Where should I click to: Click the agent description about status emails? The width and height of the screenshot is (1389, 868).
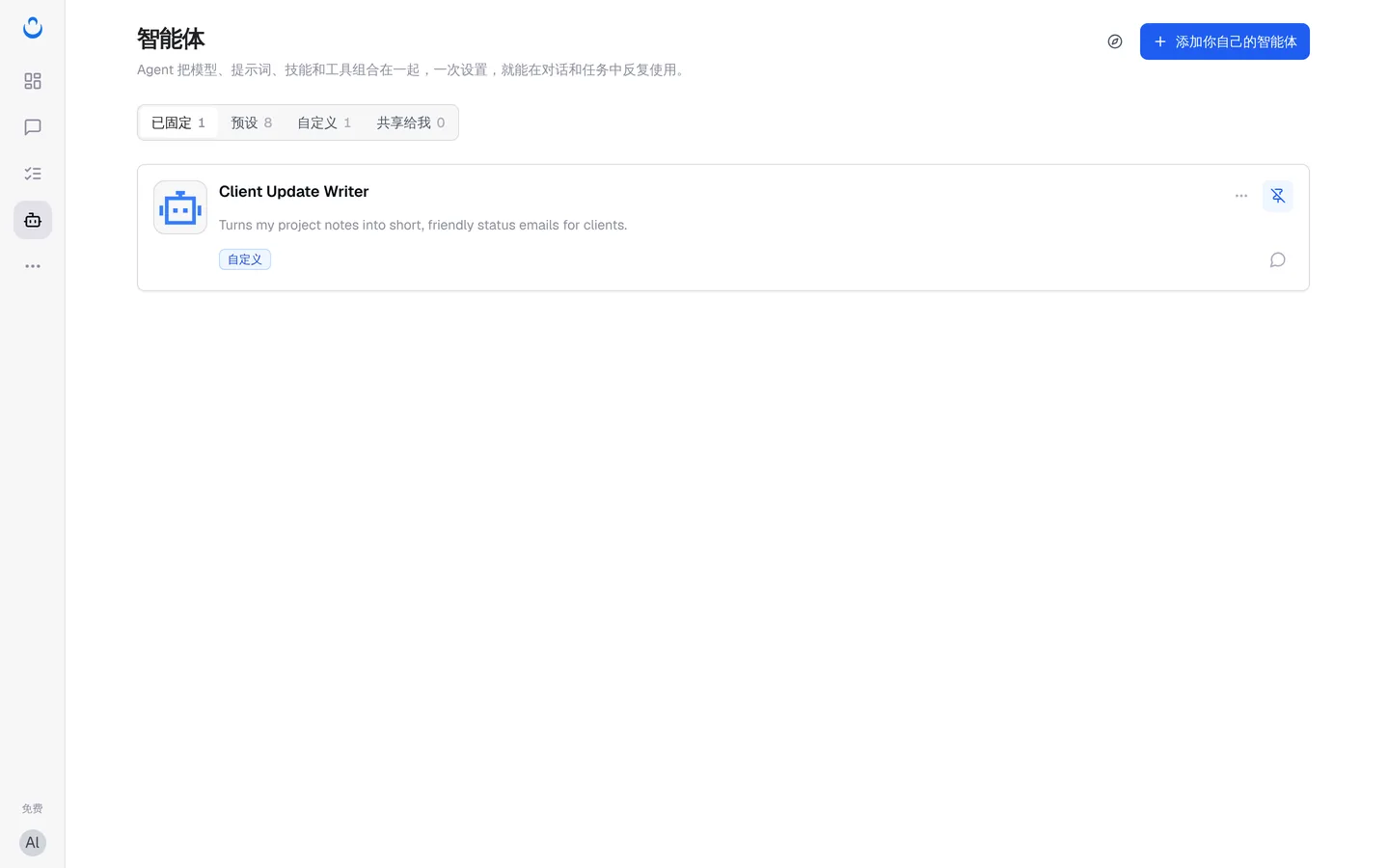tap(423, 225)
